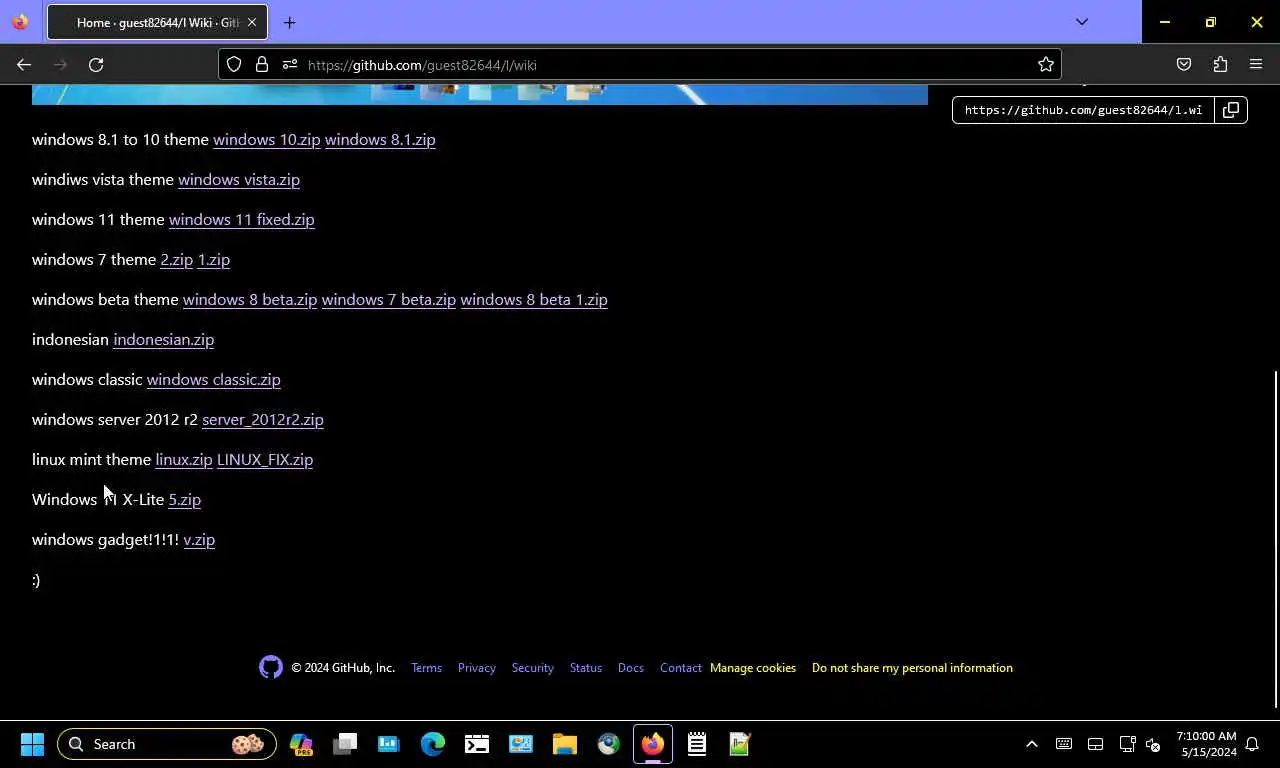The image size is (1280, 768).
Task: Select the Home wiki browser tab
Action: [x=157, y=22]
